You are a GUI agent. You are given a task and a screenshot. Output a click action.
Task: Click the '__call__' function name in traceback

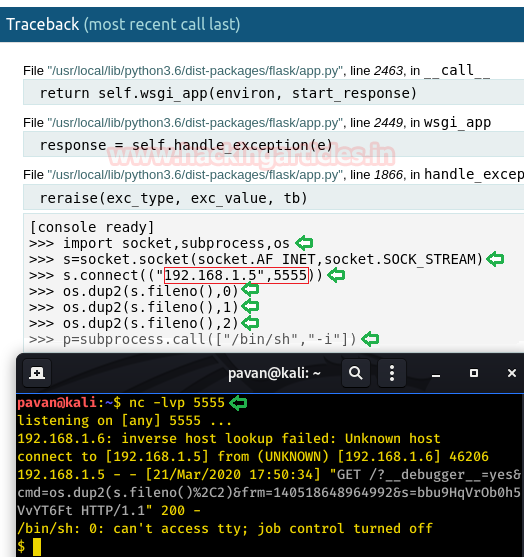[457, 70]
